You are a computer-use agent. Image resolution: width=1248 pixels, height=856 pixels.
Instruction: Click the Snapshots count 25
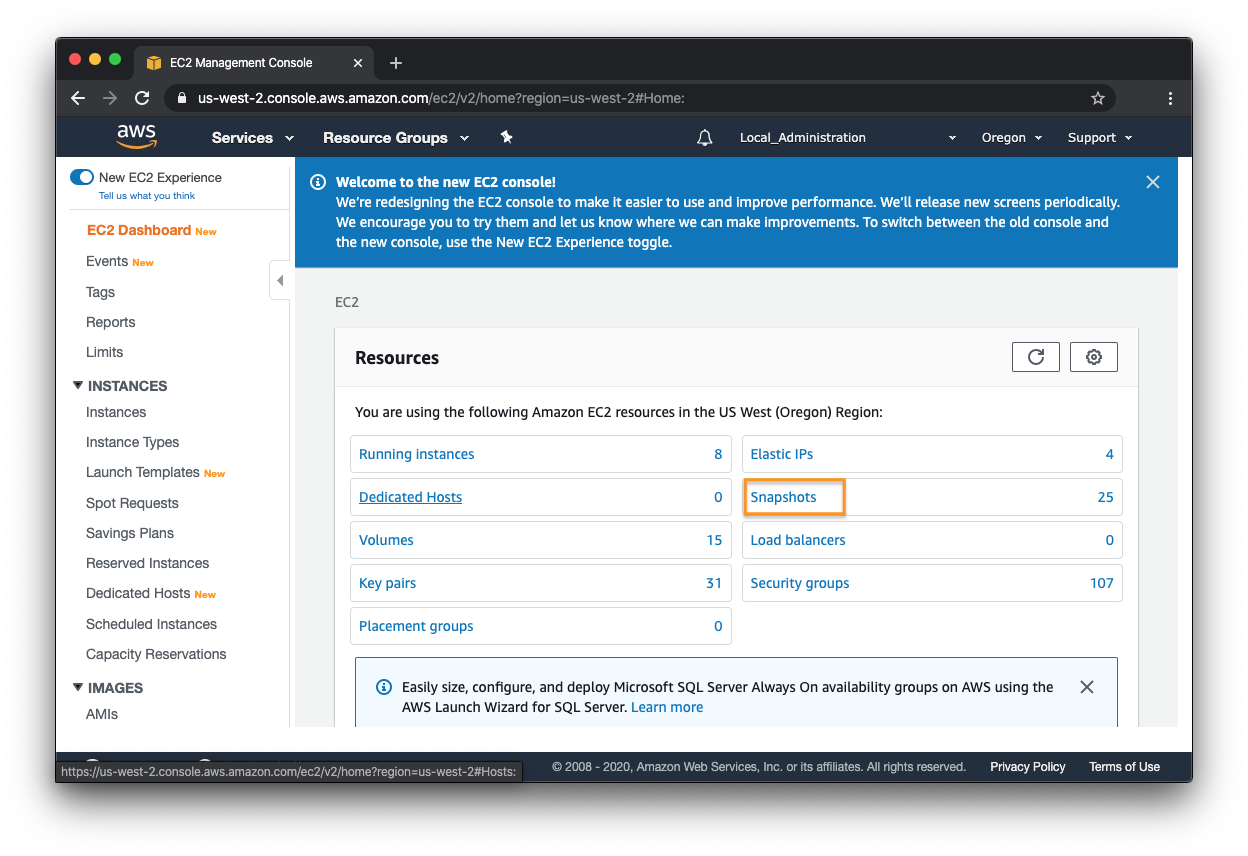click(x=1105, y=497)
